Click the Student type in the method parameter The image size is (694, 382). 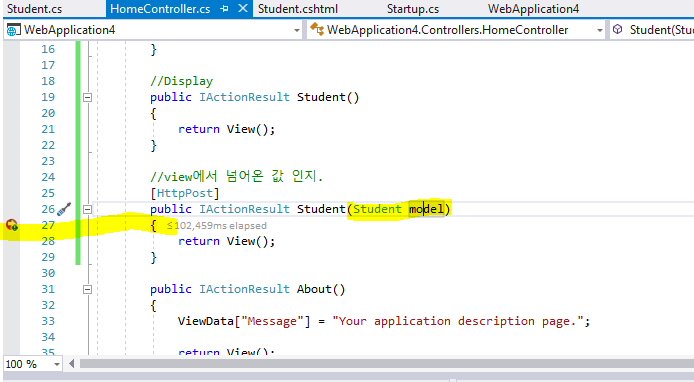coord(377,209)
